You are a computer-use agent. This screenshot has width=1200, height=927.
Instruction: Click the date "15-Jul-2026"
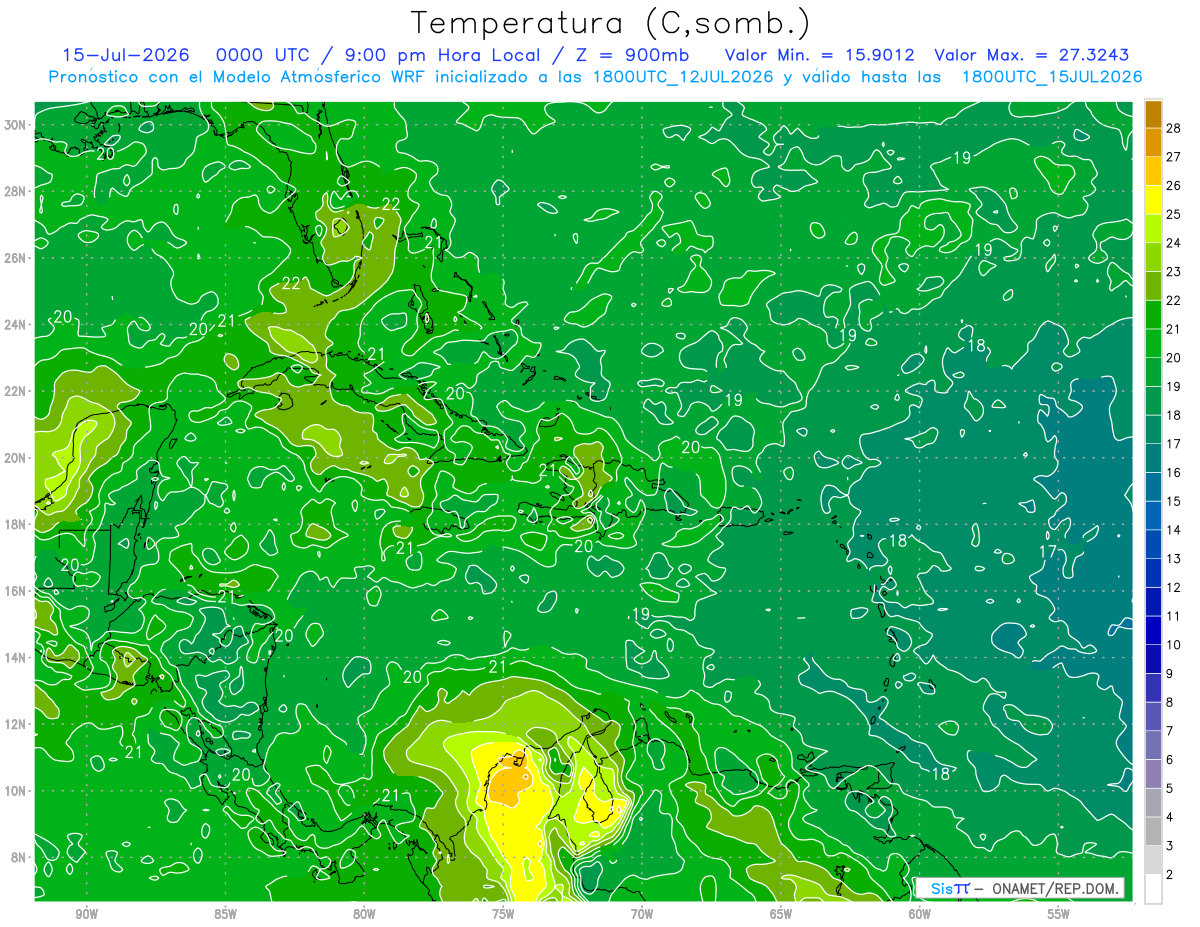pyautogui.click(x=127, y=55)
